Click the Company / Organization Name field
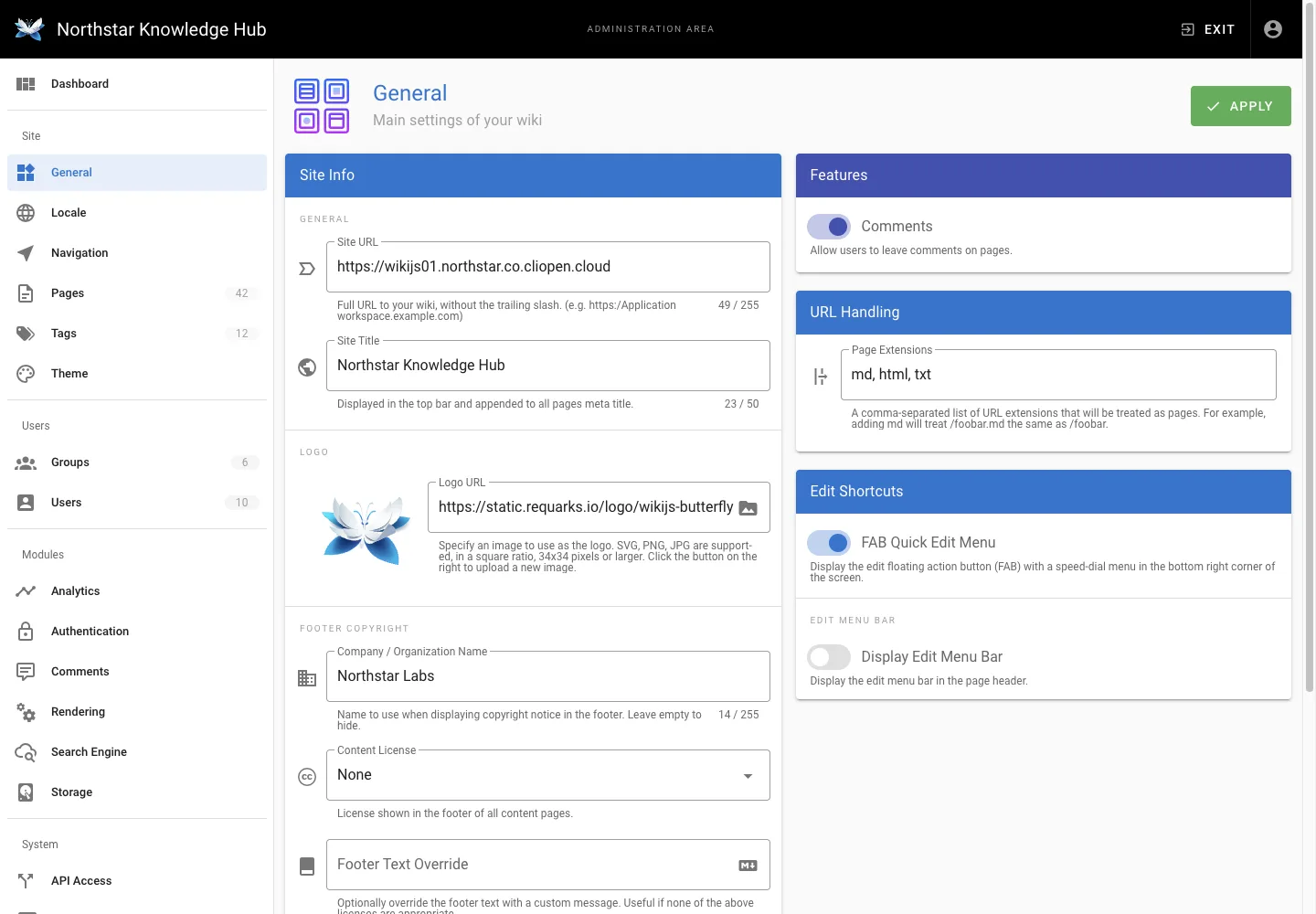 tap(548, 676)
